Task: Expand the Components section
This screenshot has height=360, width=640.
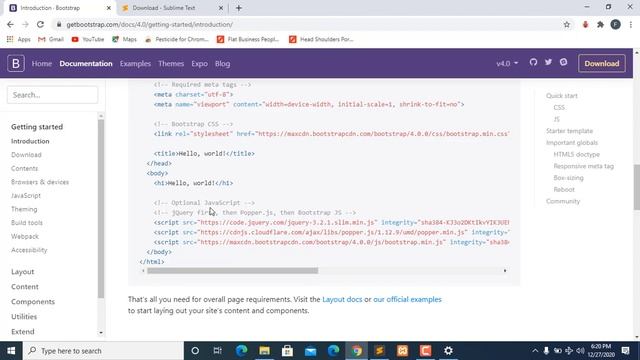Action: [x=33, y=302]
